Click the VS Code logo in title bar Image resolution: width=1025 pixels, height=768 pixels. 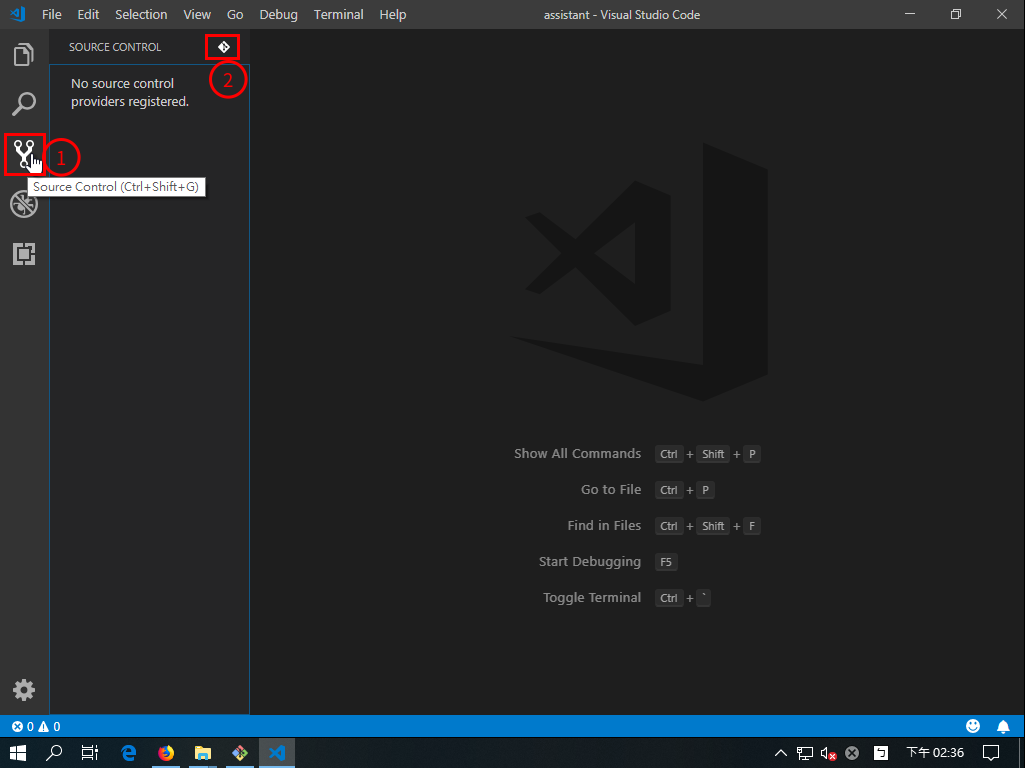pyautogui.click(x=17, y=15)
